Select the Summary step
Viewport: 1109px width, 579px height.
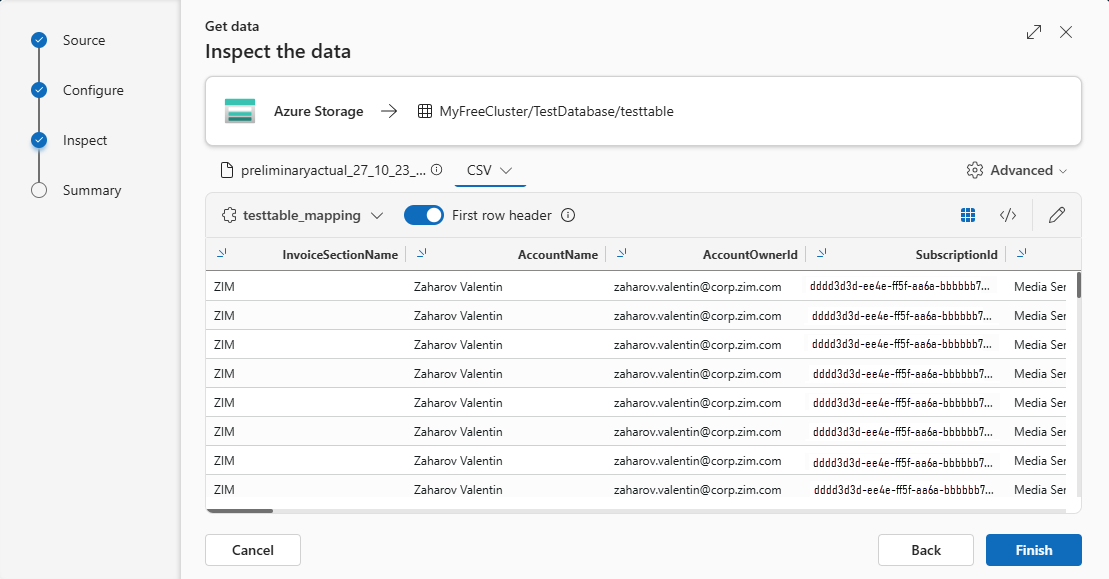91,190
